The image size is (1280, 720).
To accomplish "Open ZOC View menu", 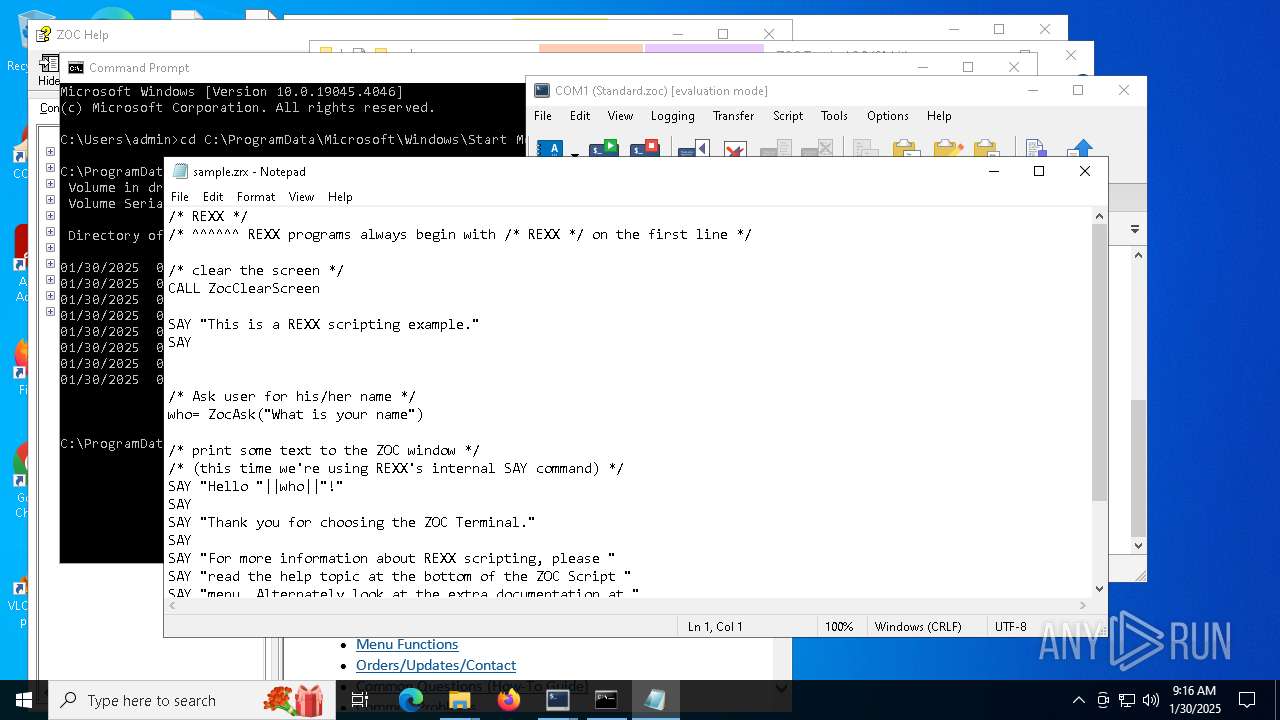I will point(620,116).
